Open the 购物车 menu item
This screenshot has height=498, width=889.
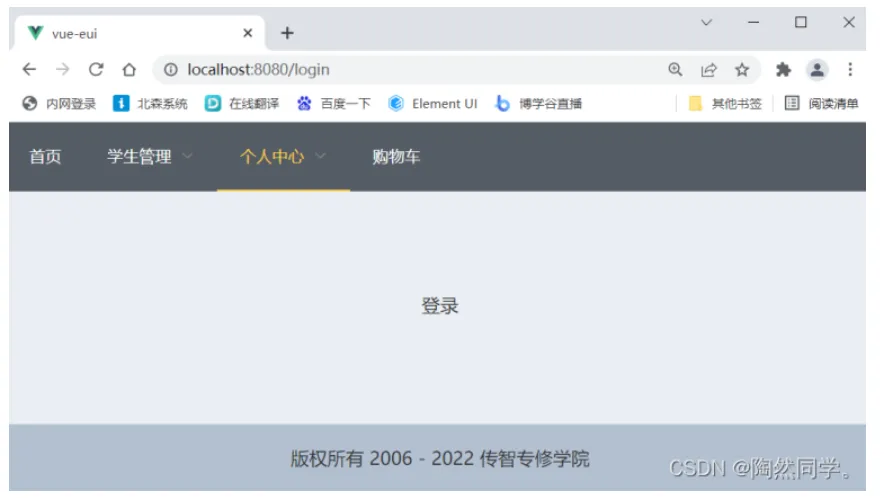(x=396, y=157)
